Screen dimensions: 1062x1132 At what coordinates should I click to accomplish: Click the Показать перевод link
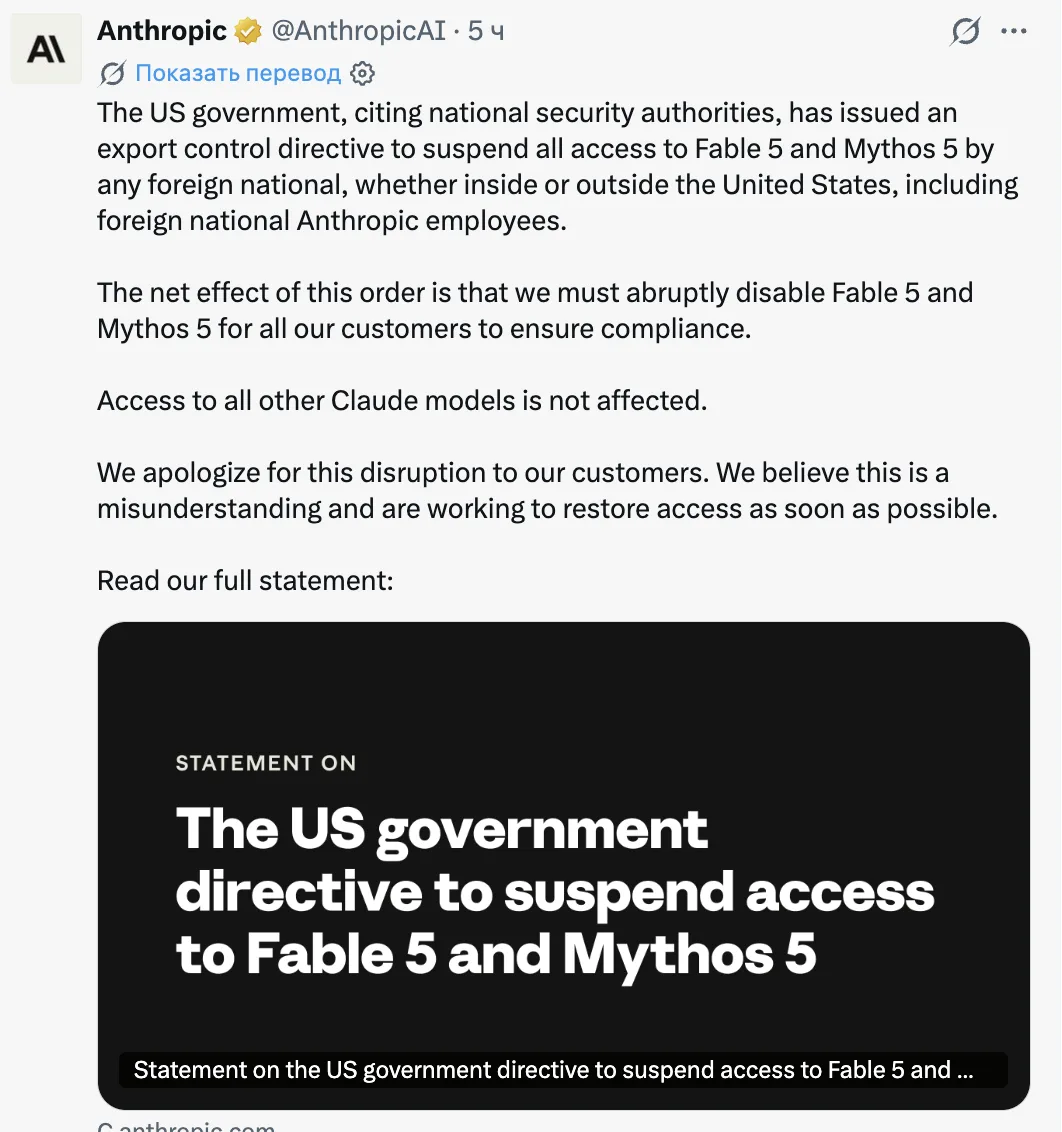coord(238,73)
